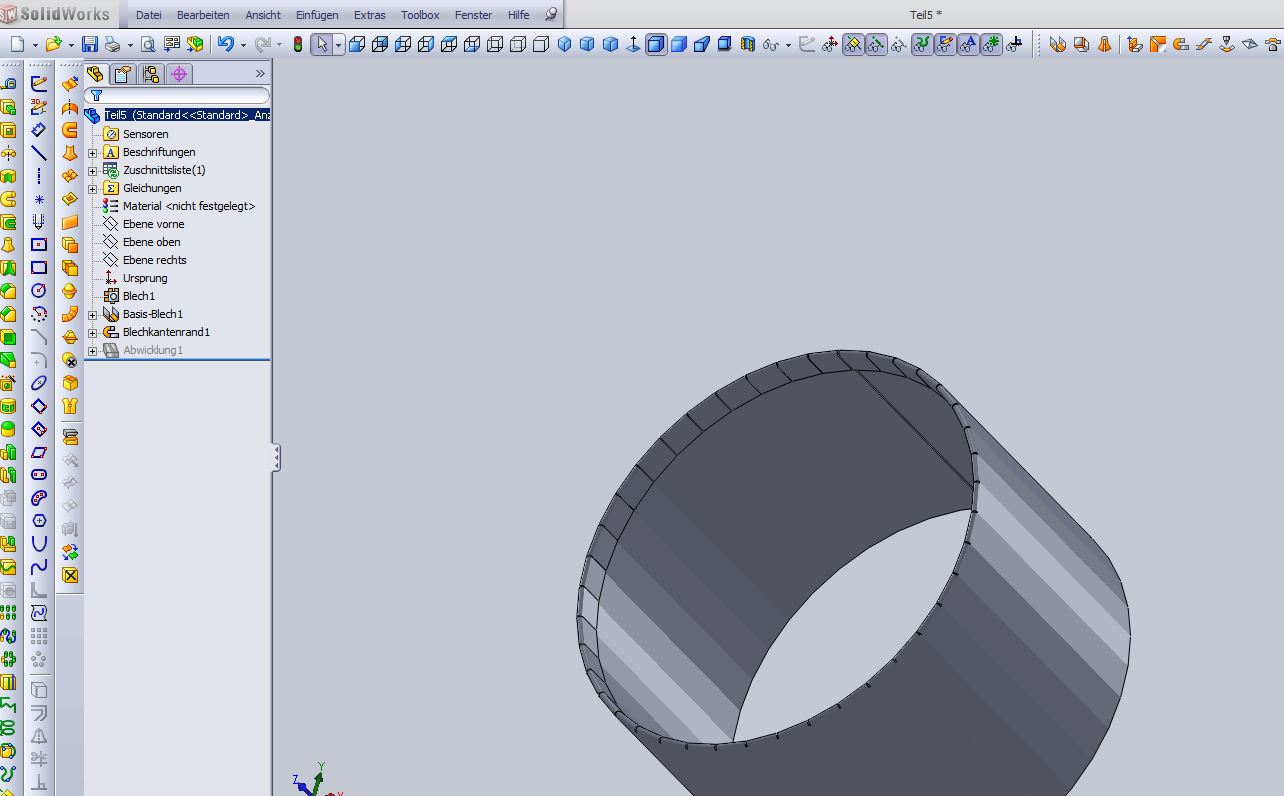Select Material <nicht festgelegt> in tree

point(188,206)
